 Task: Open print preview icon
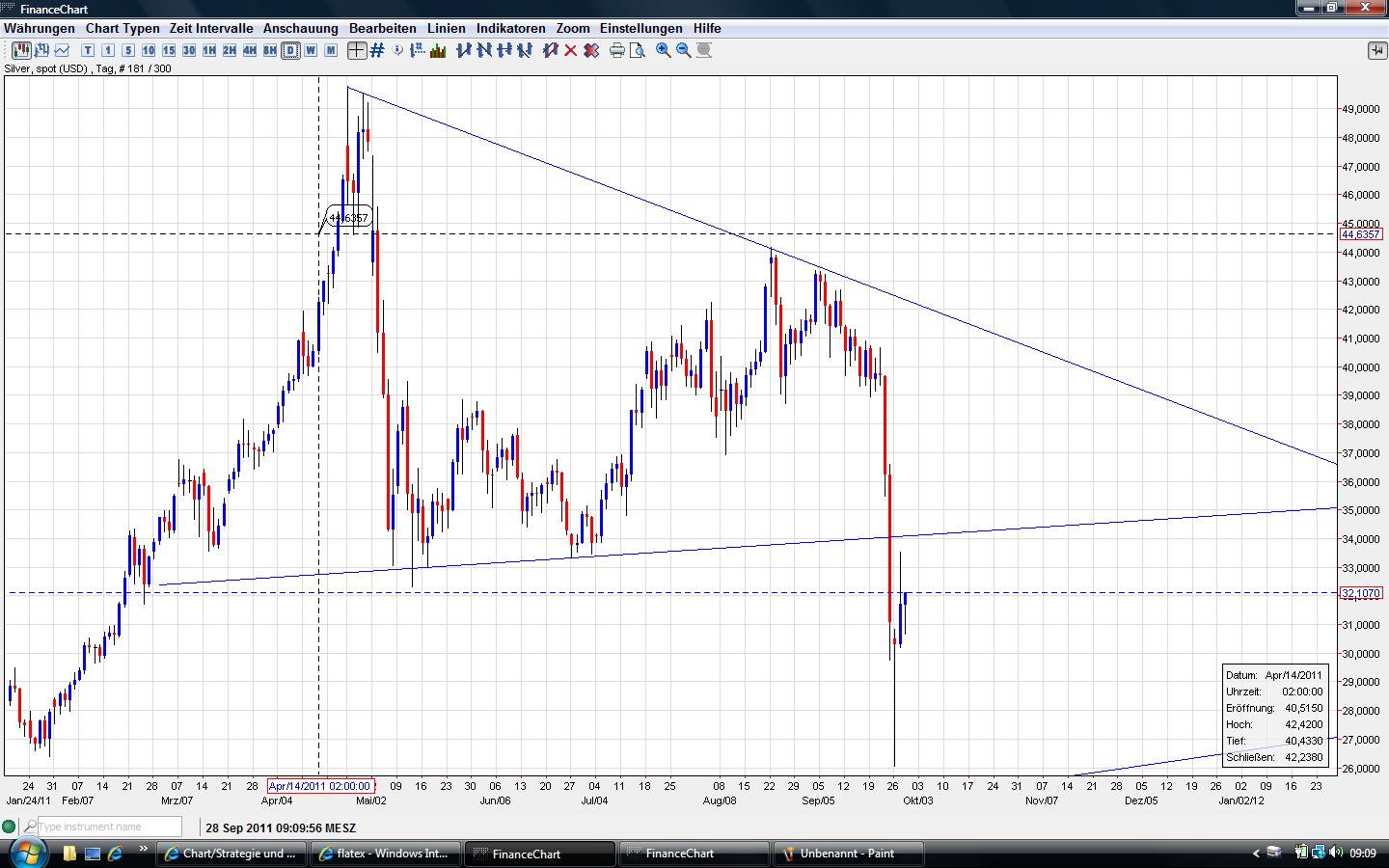coord(638,50)
